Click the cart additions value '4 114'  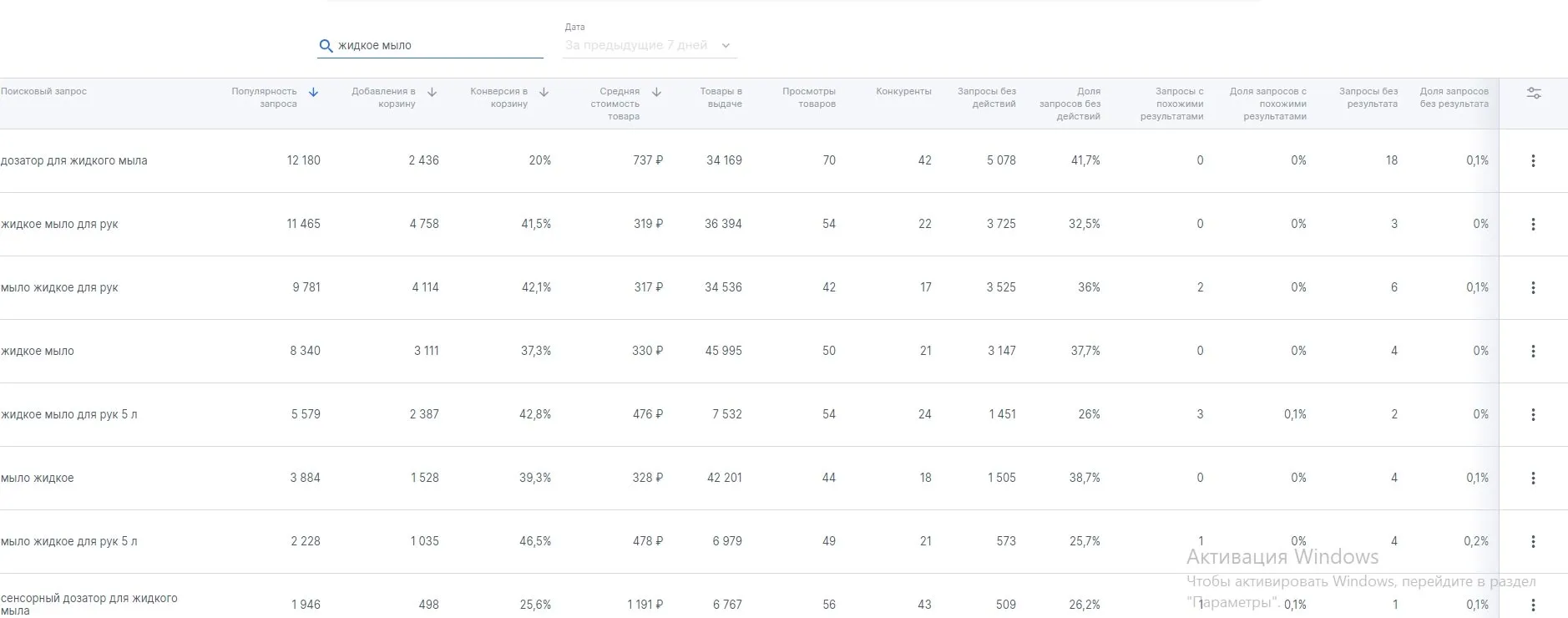(425, 287)
